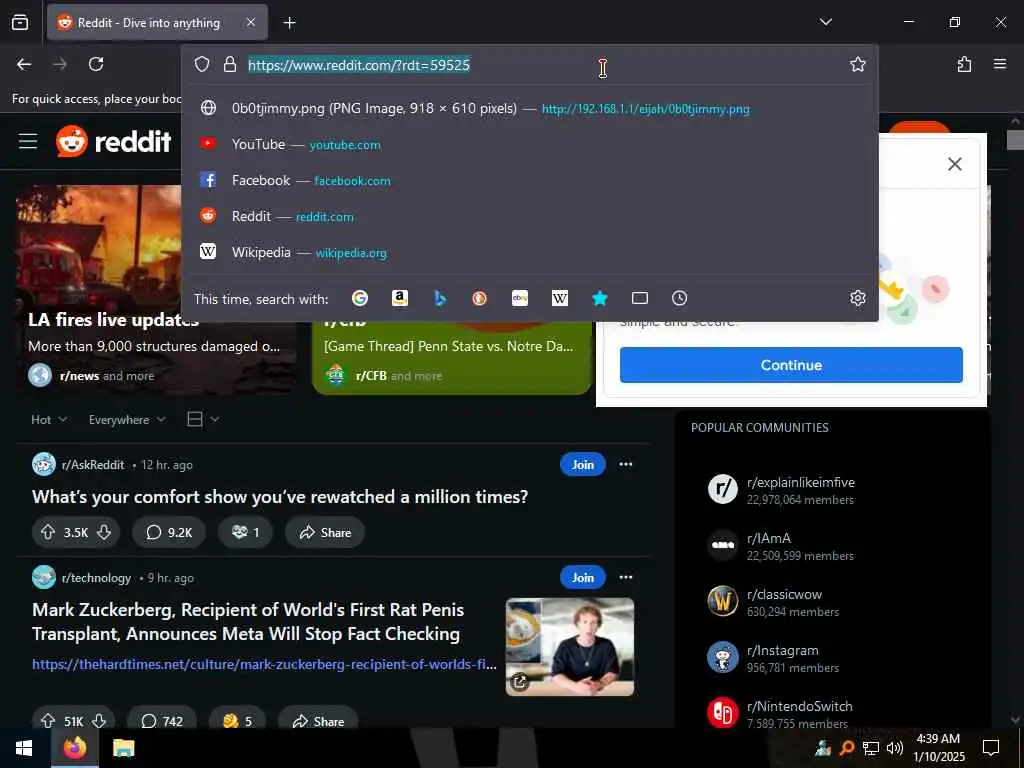
Task: Choose the Facebook suggestion
Action: pos(529,180)
